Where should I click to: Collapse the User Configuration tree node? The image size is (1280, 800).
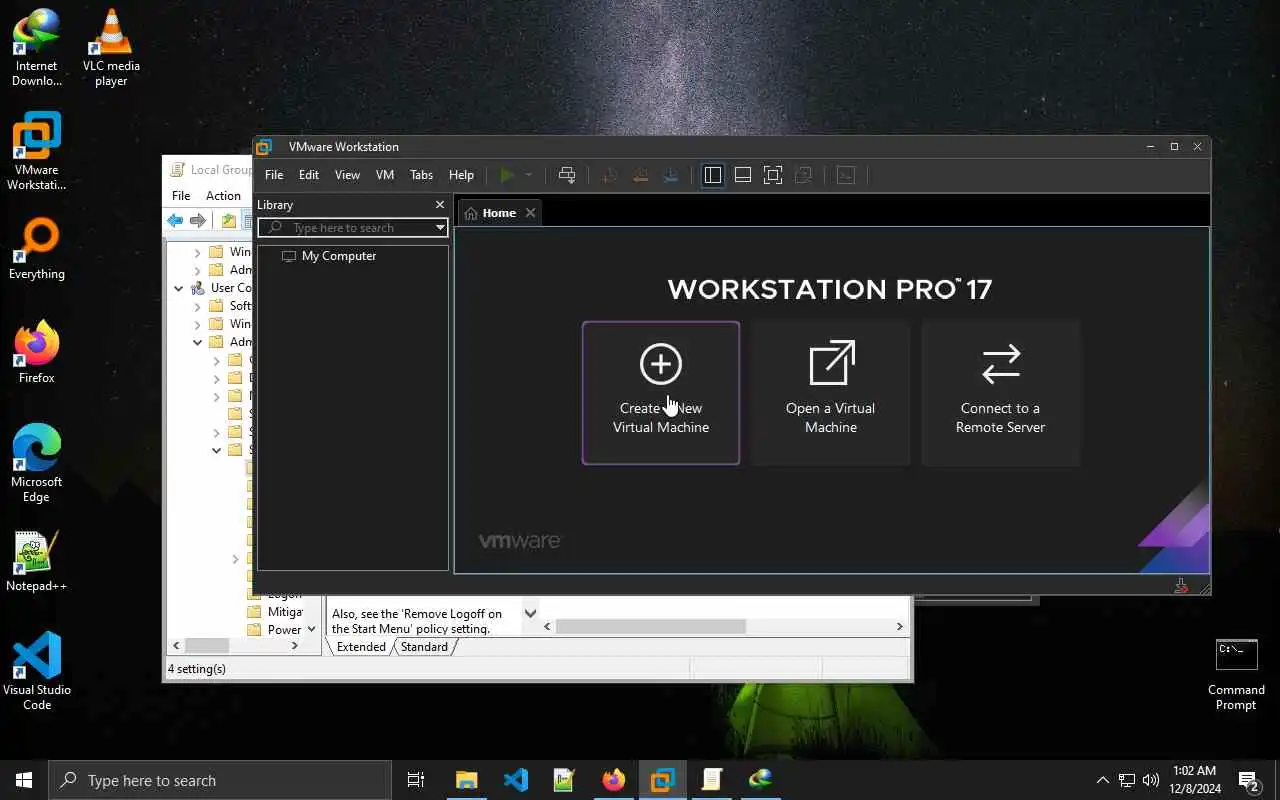tap(178, 288)
